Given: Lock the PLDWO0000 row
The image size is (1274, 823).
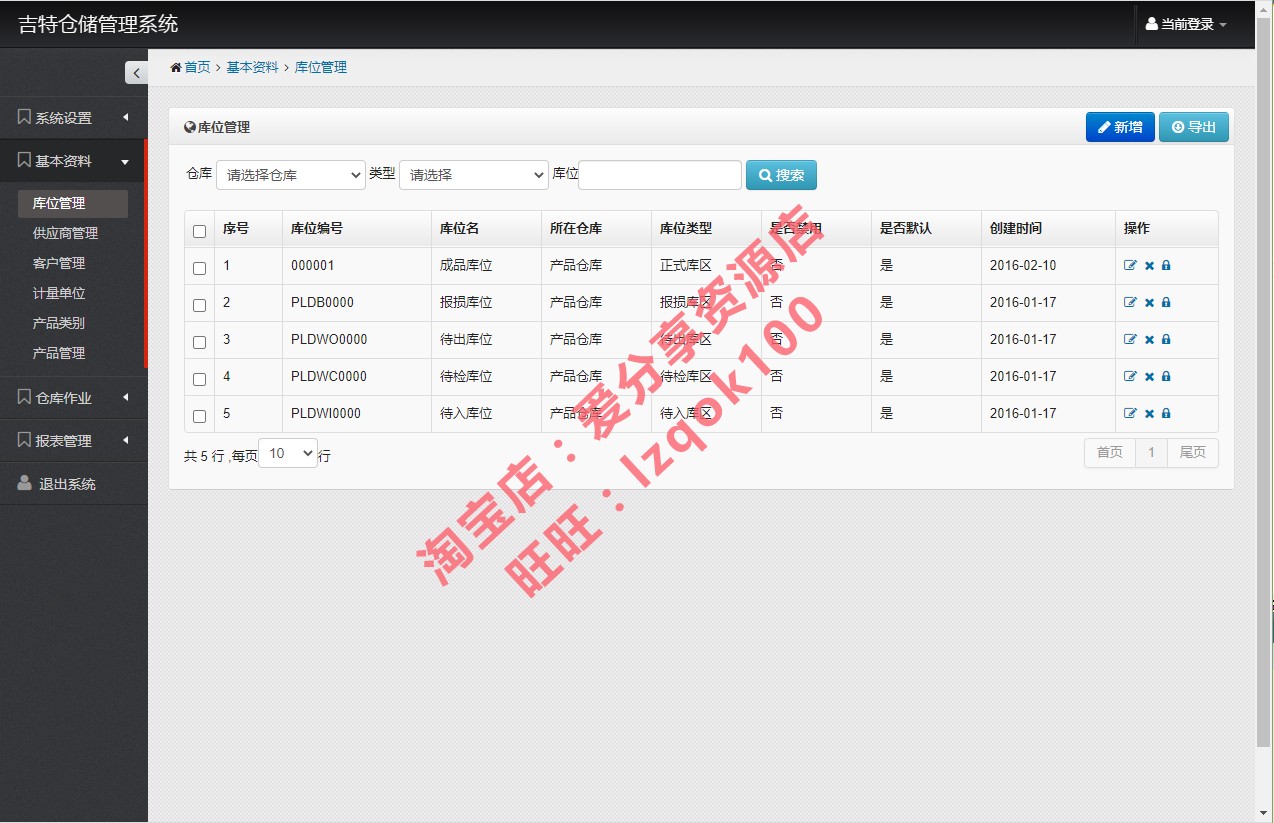Looking at the screenshot, I should tap(1166, 340).
